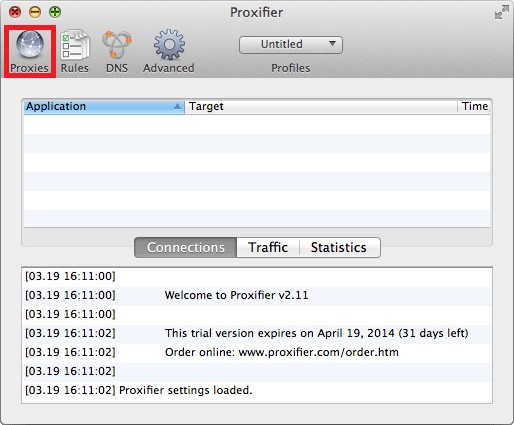
Task: Click the fullscreen arrows icon
Action: coord(502,12)
